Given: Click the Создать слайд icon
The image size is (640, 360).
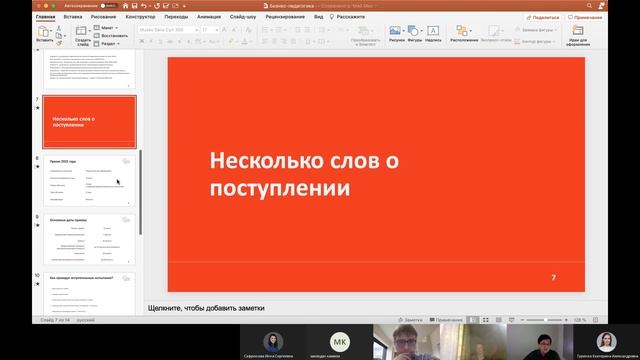Looking at the screenshot, I should [x=81, y=31].
